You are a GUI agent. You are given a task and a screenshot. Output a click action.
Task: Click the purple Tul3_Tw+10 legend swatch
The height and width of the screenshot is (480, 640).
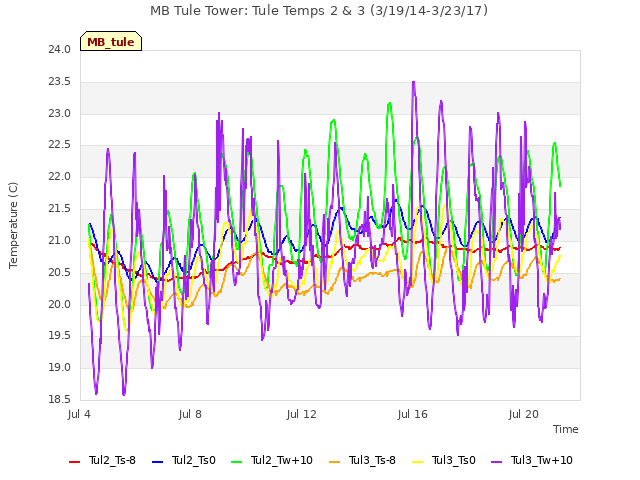(x=496, y=462)
